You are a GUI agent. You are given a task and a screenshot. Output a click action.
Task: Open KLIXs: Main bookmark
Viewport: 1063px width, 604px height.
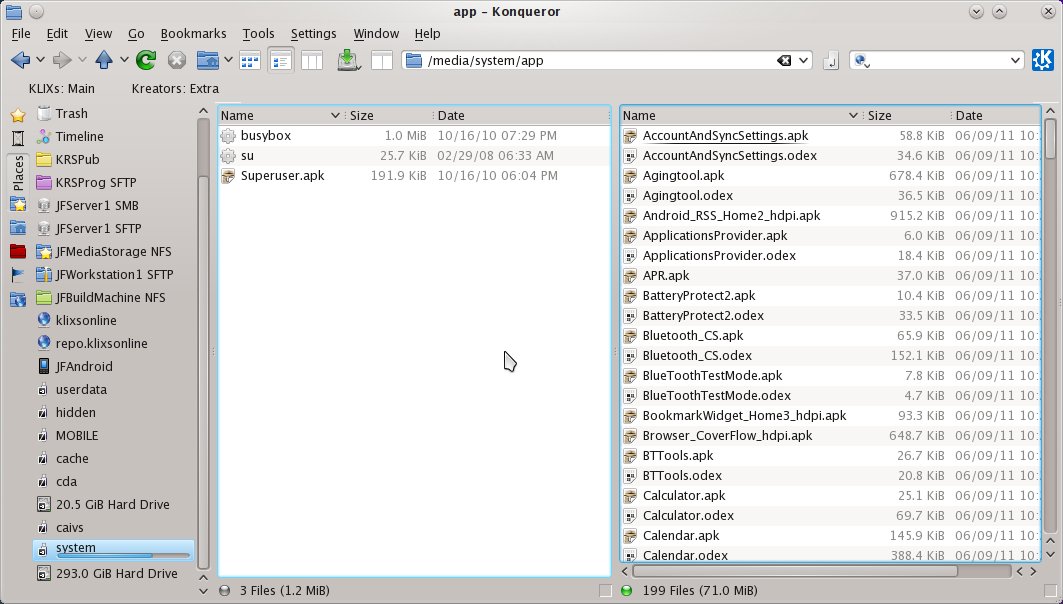coord(62,89)
